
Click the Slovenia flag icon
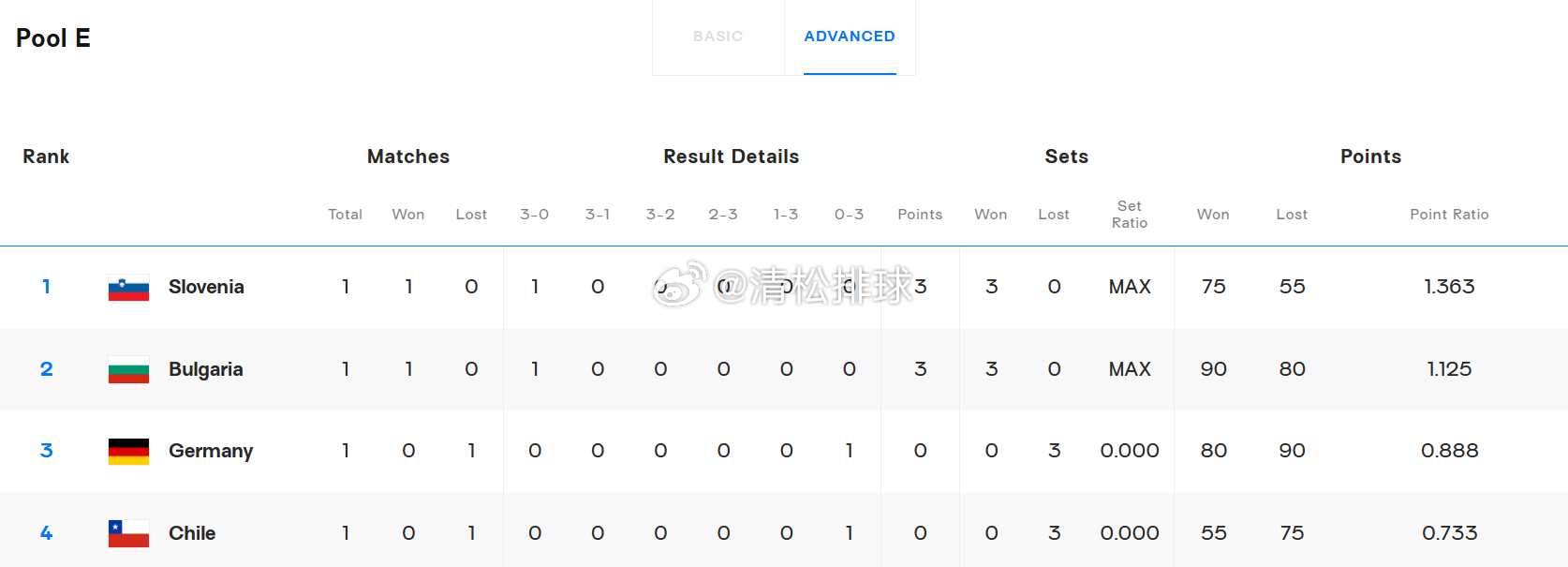click(x=128, y=288)
